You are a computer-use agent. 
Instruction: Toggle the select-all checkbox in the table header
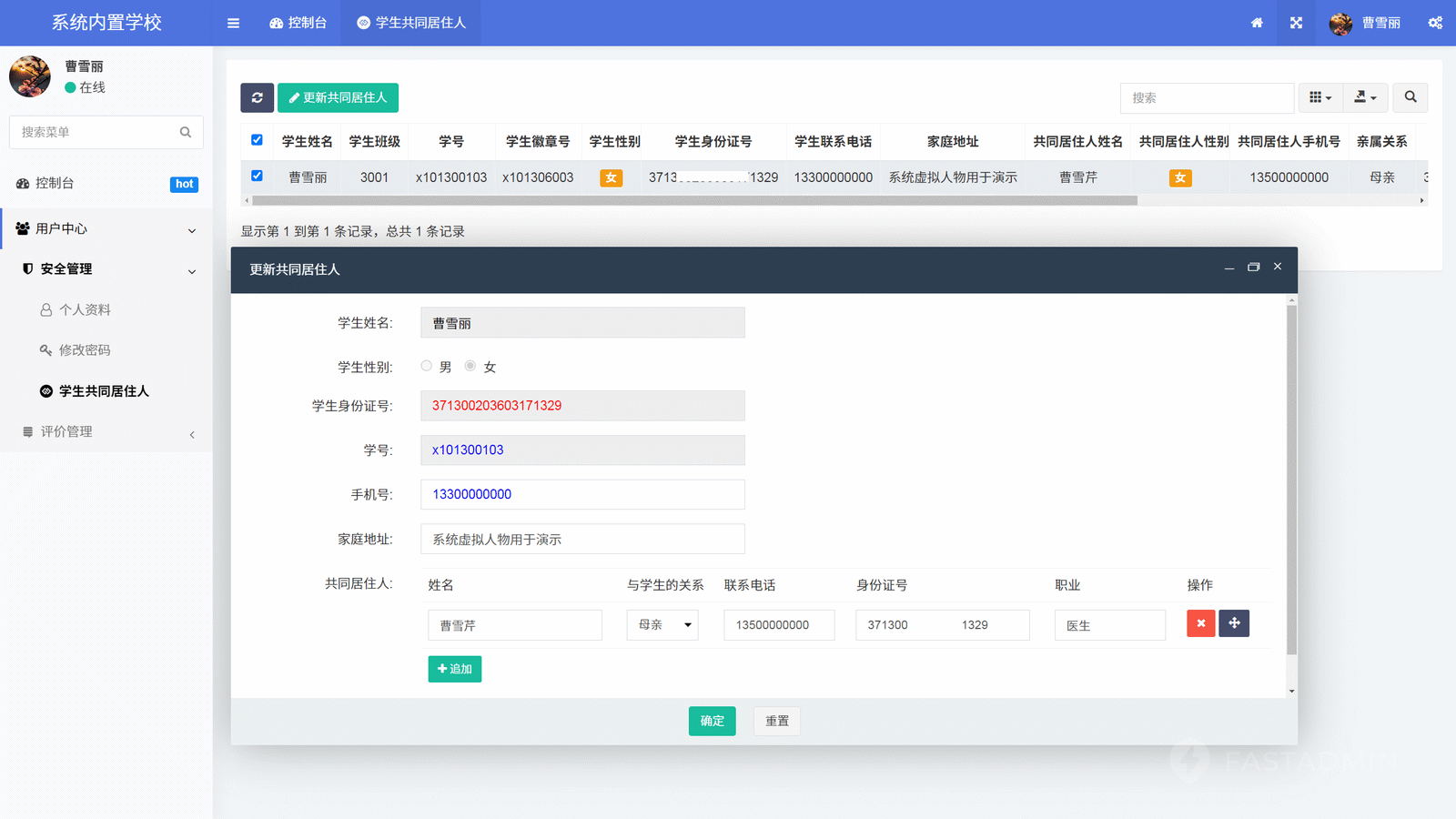(257, 140)
